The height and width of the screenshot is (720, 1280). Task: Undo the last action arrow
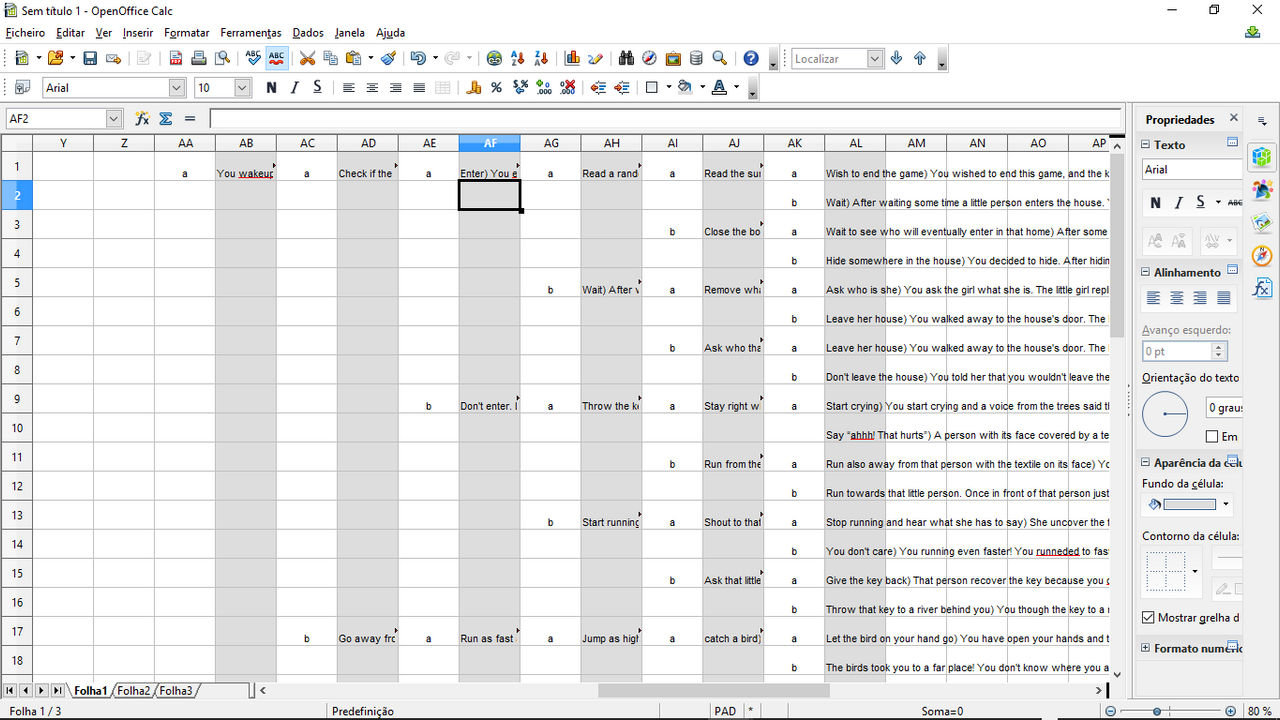pyautogui.click(x=417, y=58)
